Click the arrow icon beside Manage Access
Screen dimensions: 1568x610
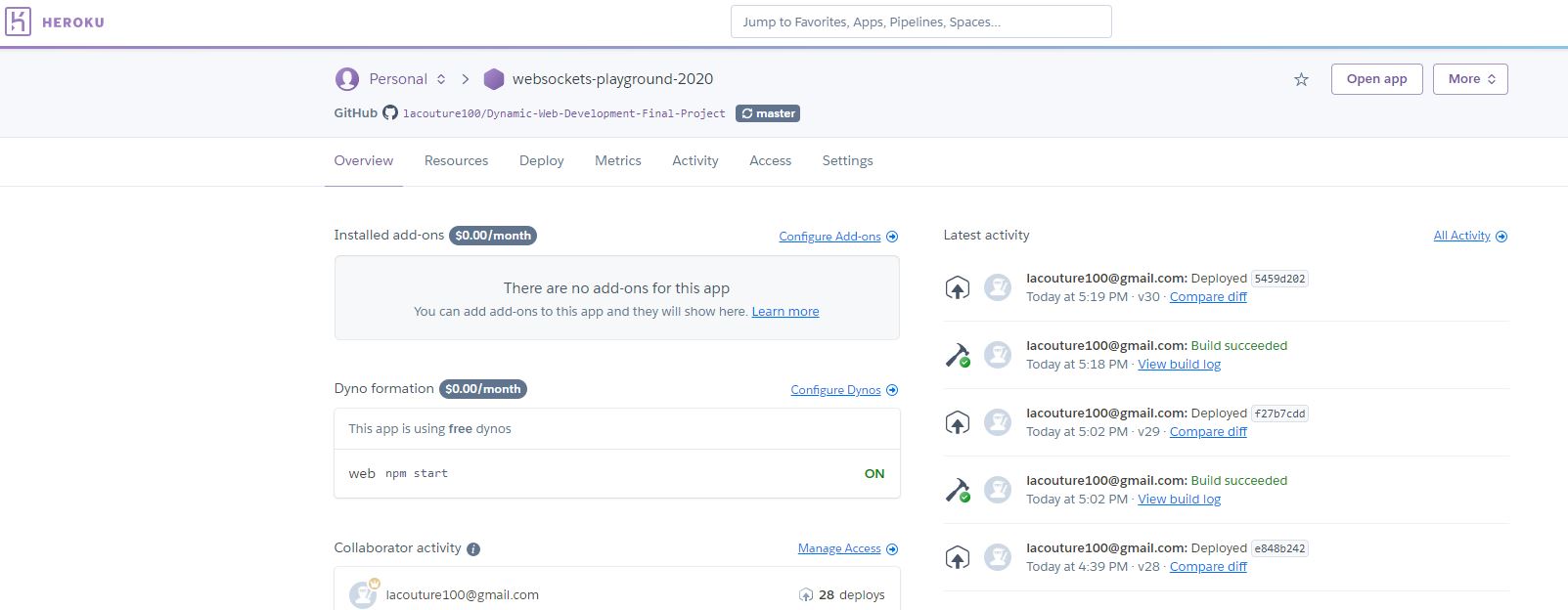[x=892, y=549]
